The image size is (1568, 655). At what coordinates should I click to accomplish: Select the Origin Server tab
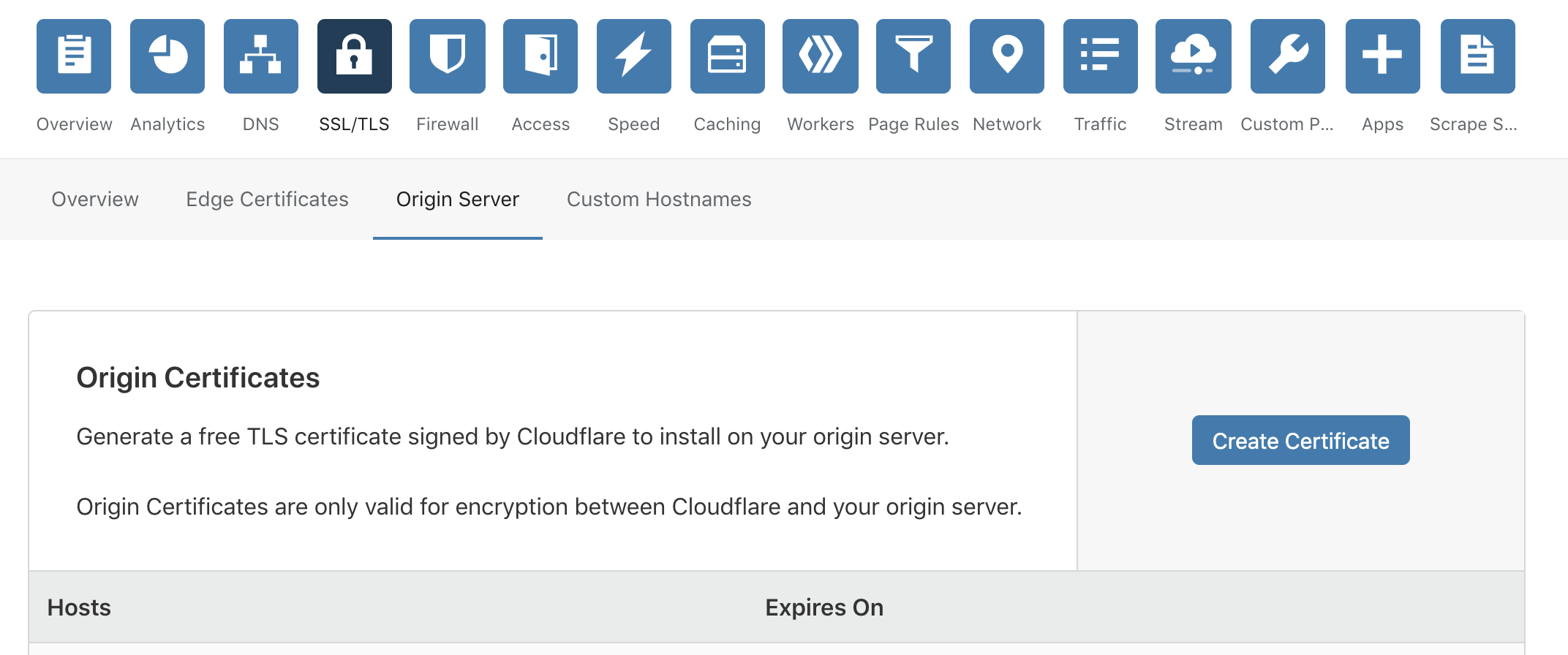[x=458, y=199]
